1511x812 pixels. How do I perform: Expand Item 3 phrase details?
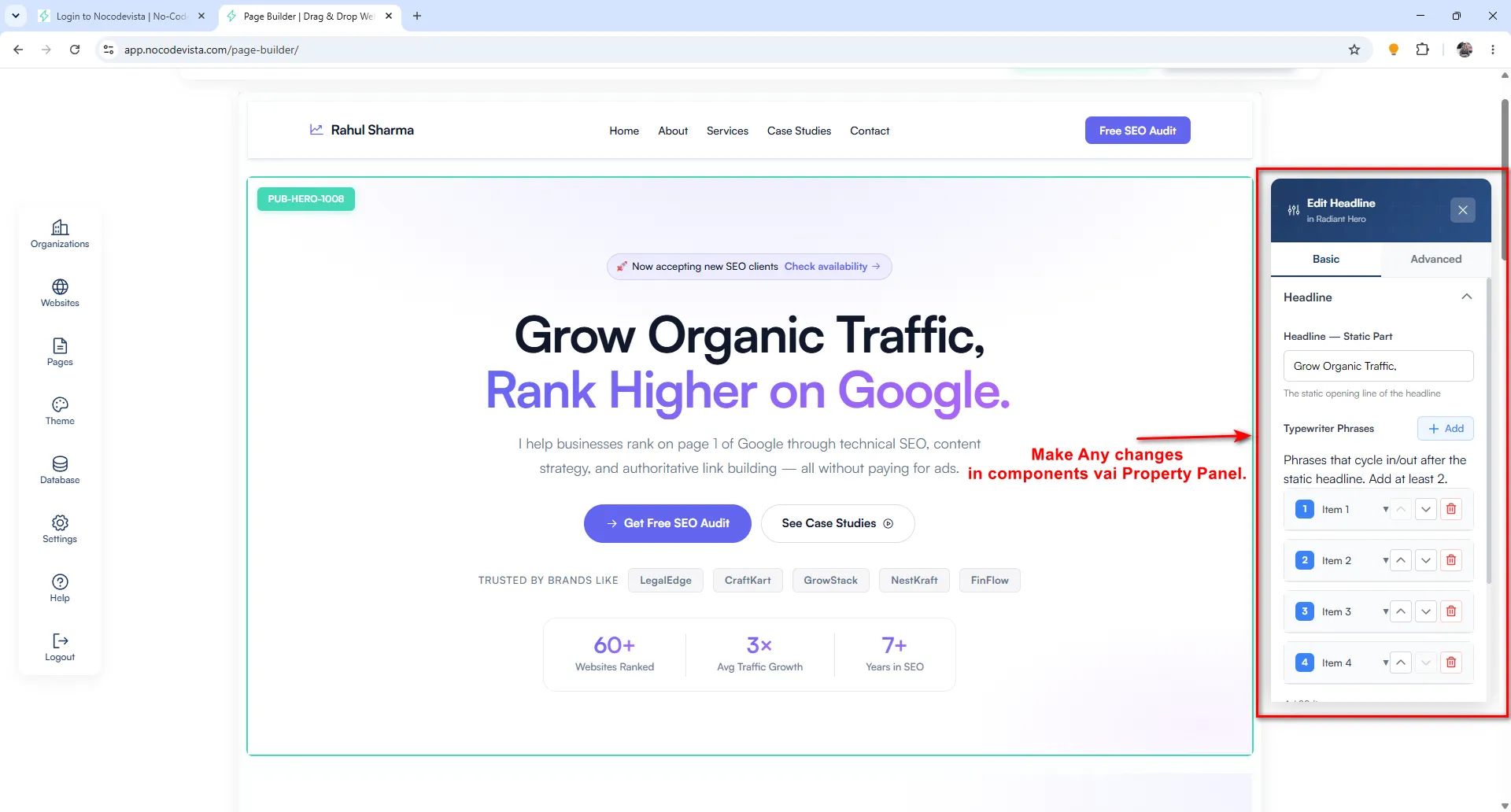(1385, 611)
